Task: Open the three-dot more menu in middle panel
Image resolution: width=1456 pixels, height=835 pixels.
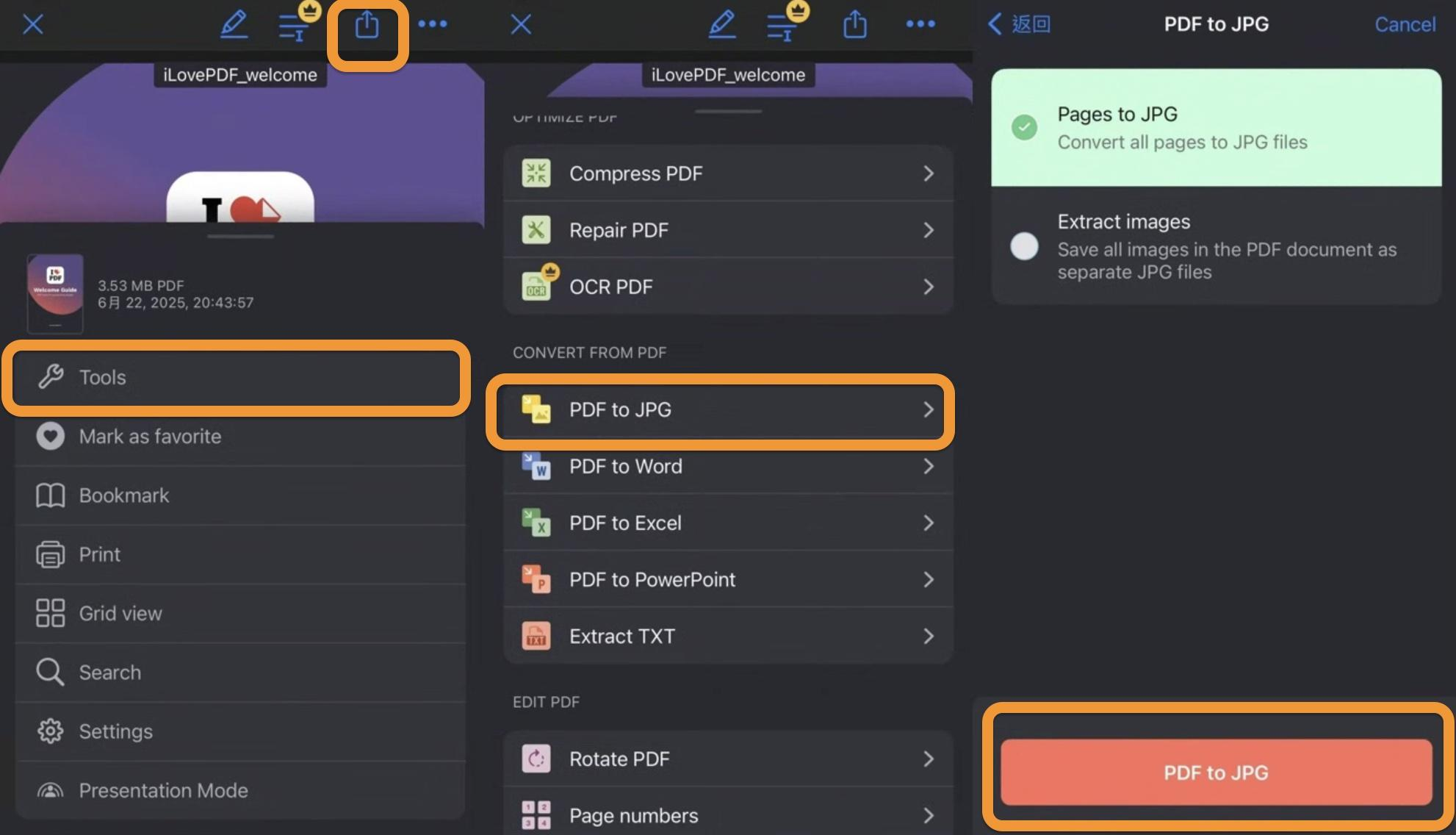Action: (920, 24)
